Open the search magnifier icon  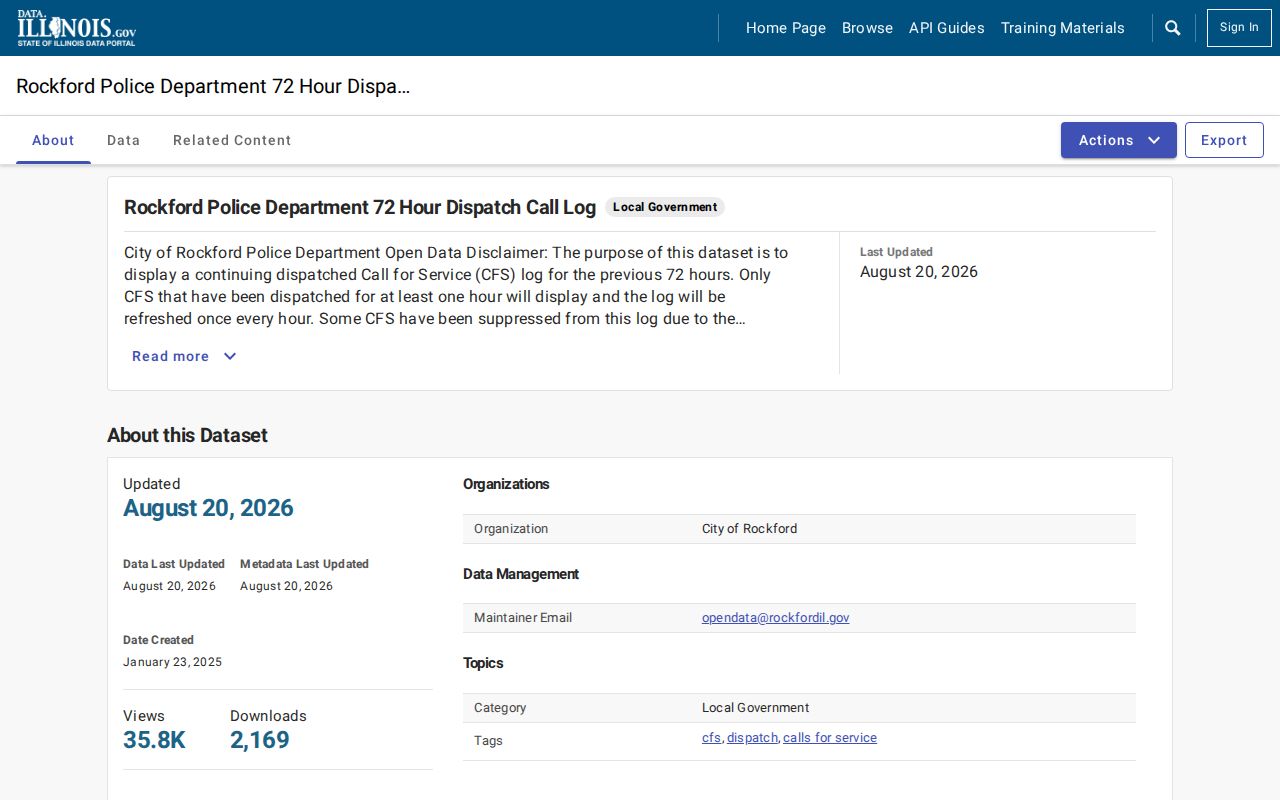(x=1173, y=28)
